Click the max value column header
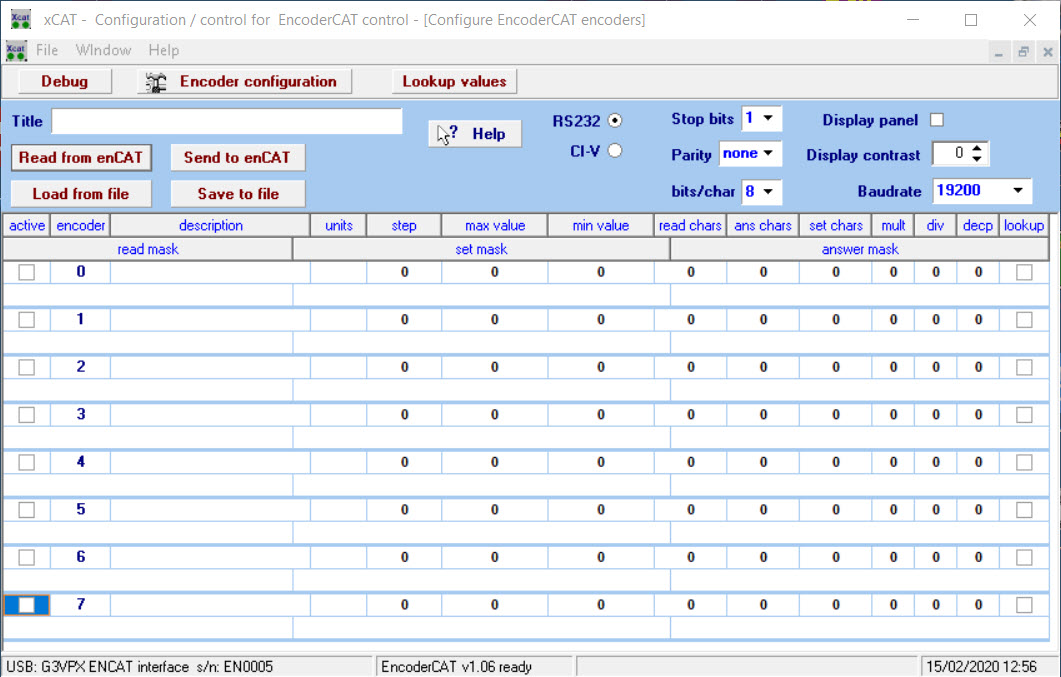Screen dimensions: 1061x677 495,225
